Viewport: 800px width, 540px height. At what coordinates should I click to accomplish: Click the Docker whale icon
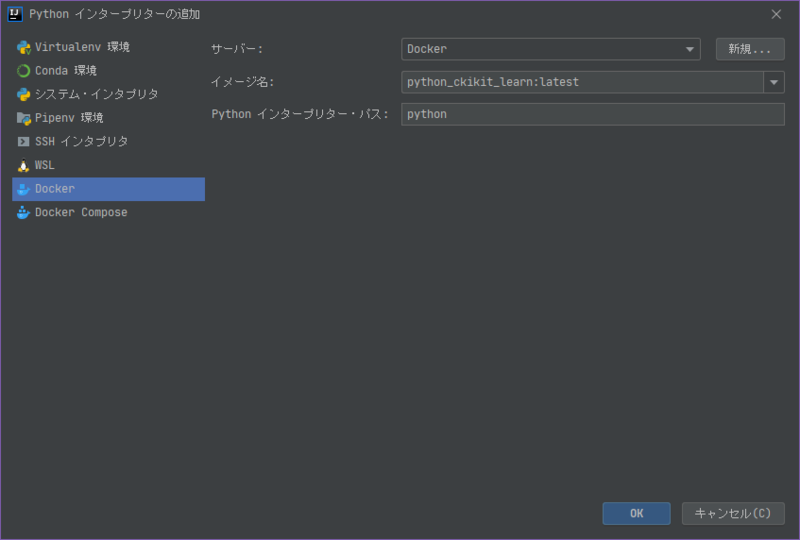click(23, 189)
